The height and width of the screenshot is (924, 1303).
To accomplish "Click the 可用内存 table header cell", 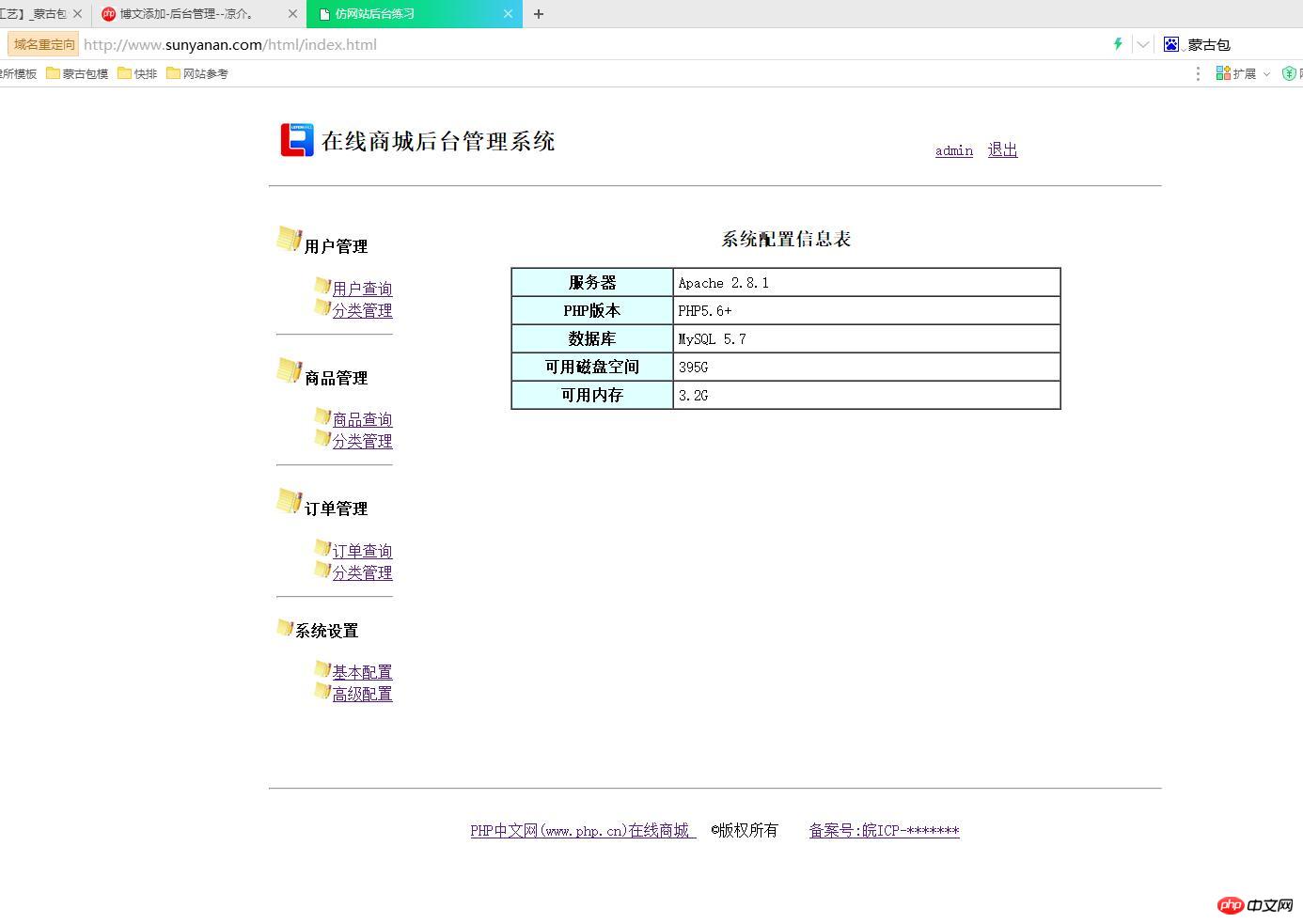I will pos(592,395).
